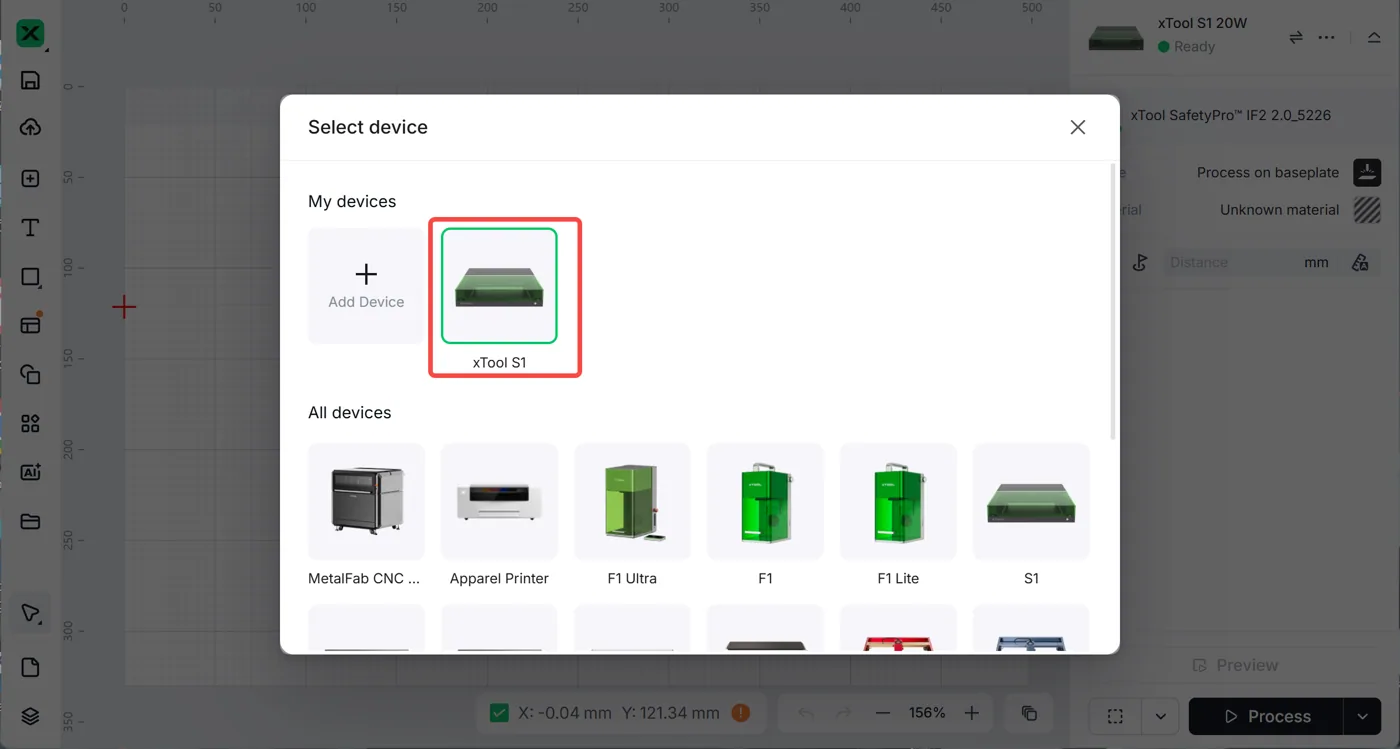Click the Unknown material swatch
The width and height of the screenshot is (1400, 749).
point(1367,210)
